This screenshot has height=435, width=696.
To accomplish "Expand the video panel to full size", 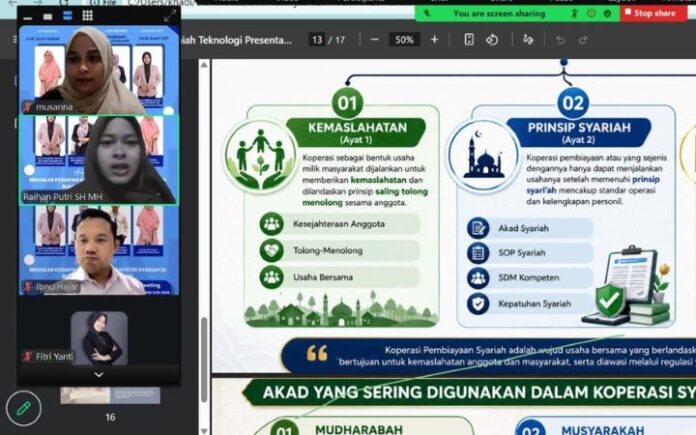I will point(170,17).
